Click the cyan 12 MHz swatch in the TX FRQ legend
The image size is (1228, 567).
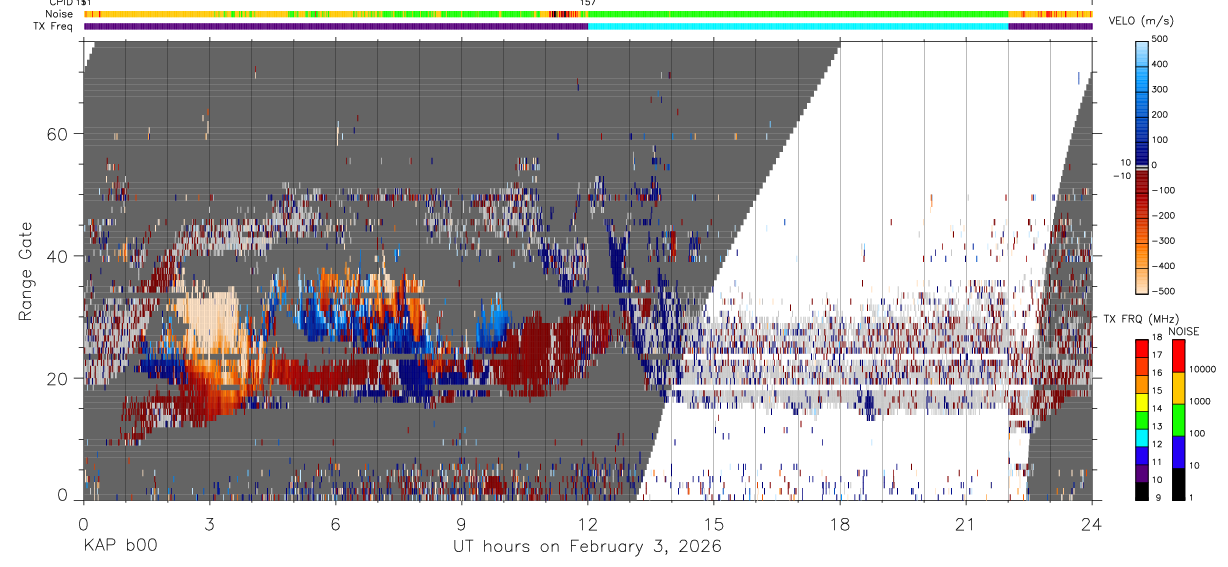[1141, 437]
